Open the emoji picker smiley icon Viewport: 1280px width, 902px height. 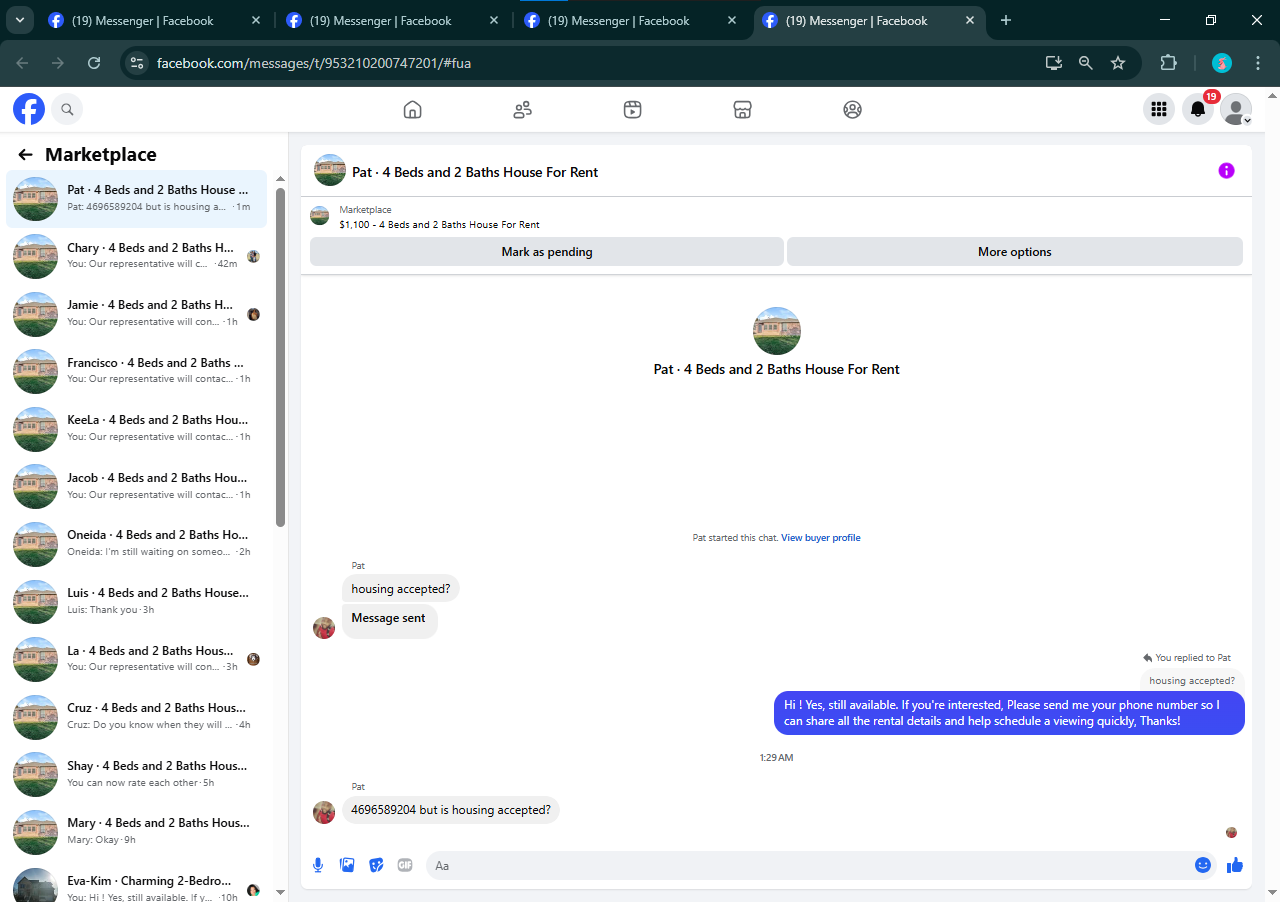pyautogui.click(x=1203, y=865)
